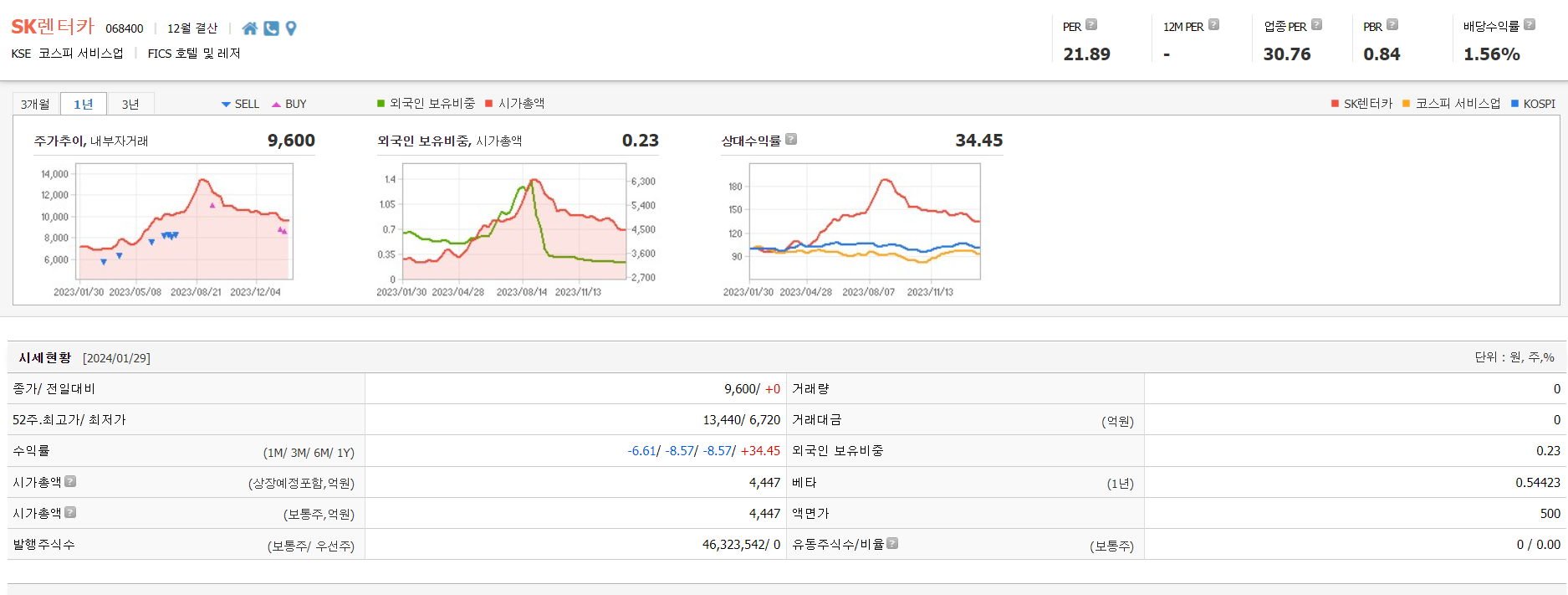The height and width of the screenshot is (595, 1568).
Task: Click the red SK렌터카 legend swatch
Action: tap(1335, 104)
